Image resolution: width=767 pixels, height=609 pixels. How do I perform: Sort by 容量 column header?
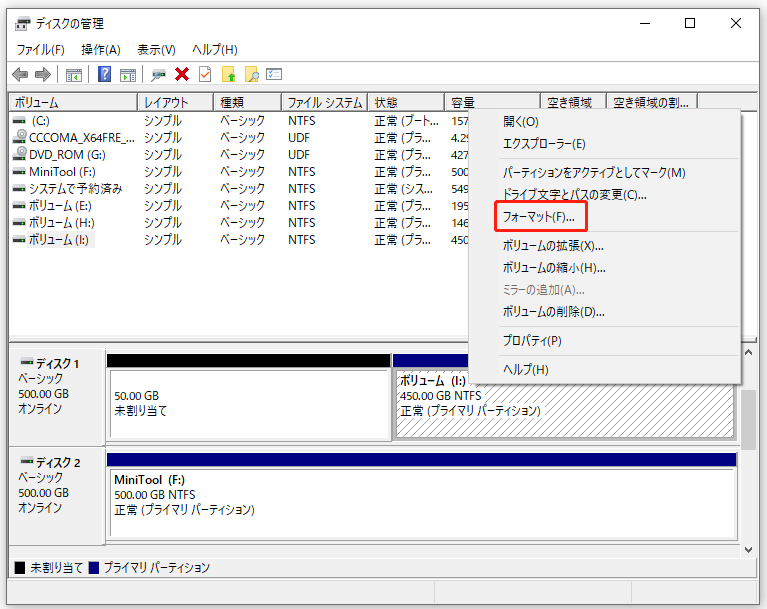pyautogui.click(x=493, y=103)
